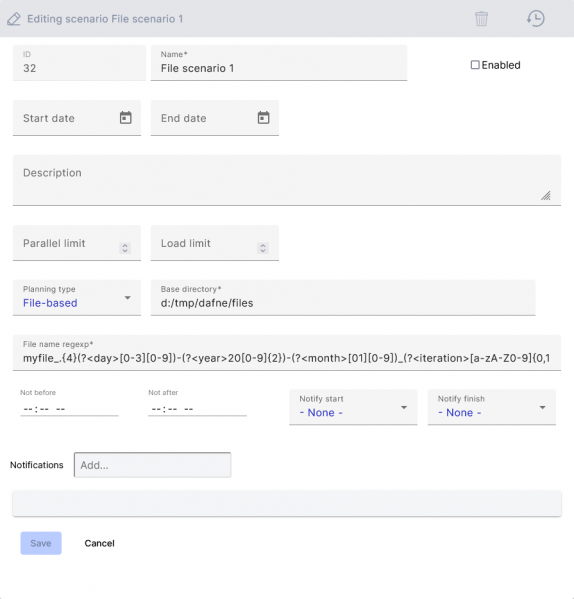
Task: Click the empty notifications list box
Action: (287, 503)
